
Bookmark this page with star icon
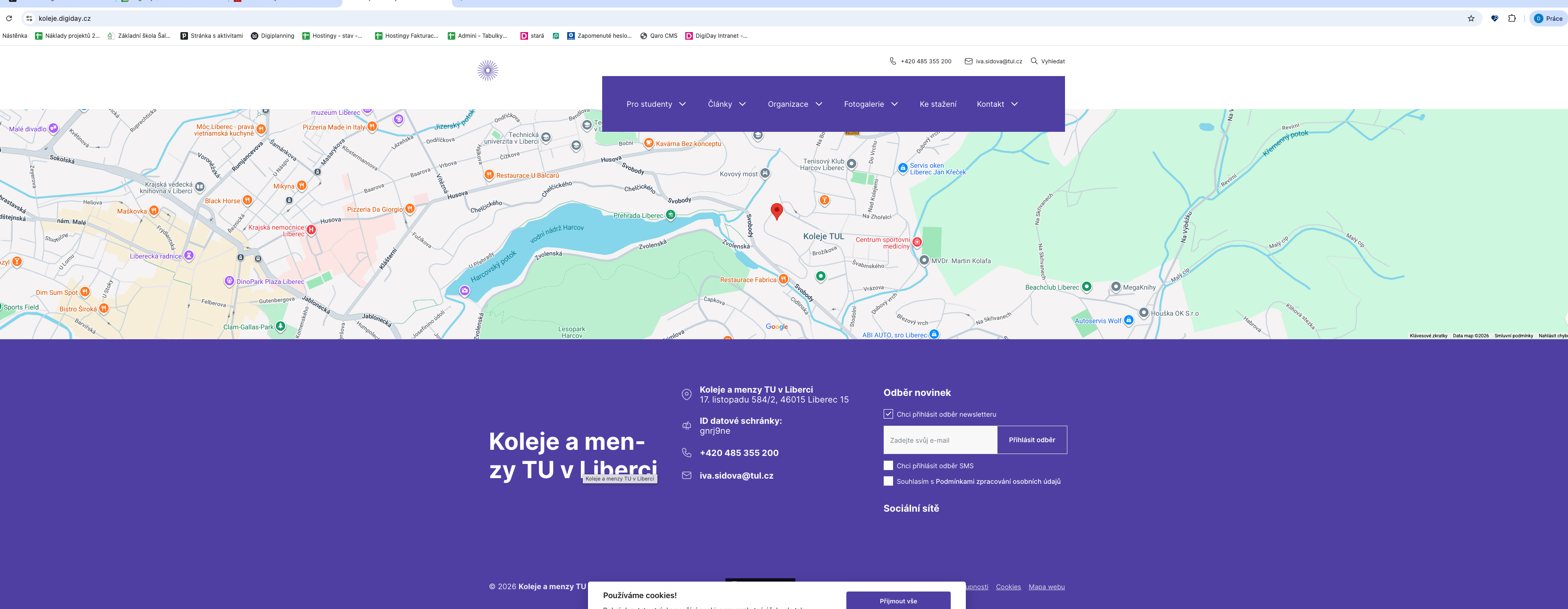pyautogui.click(x=1471, y=18)
